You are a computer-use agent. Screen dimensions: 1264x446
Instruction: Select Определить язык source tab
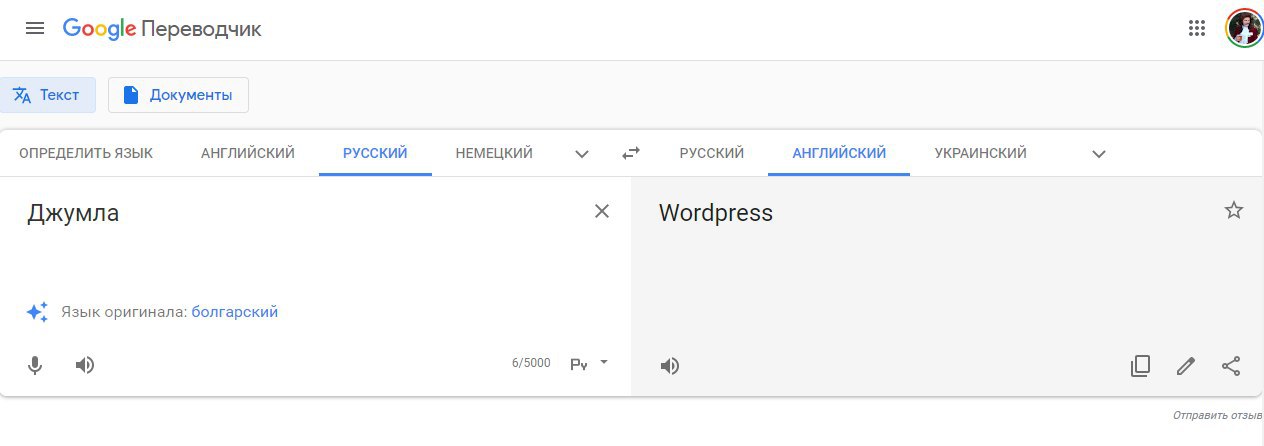click(86, 153)
